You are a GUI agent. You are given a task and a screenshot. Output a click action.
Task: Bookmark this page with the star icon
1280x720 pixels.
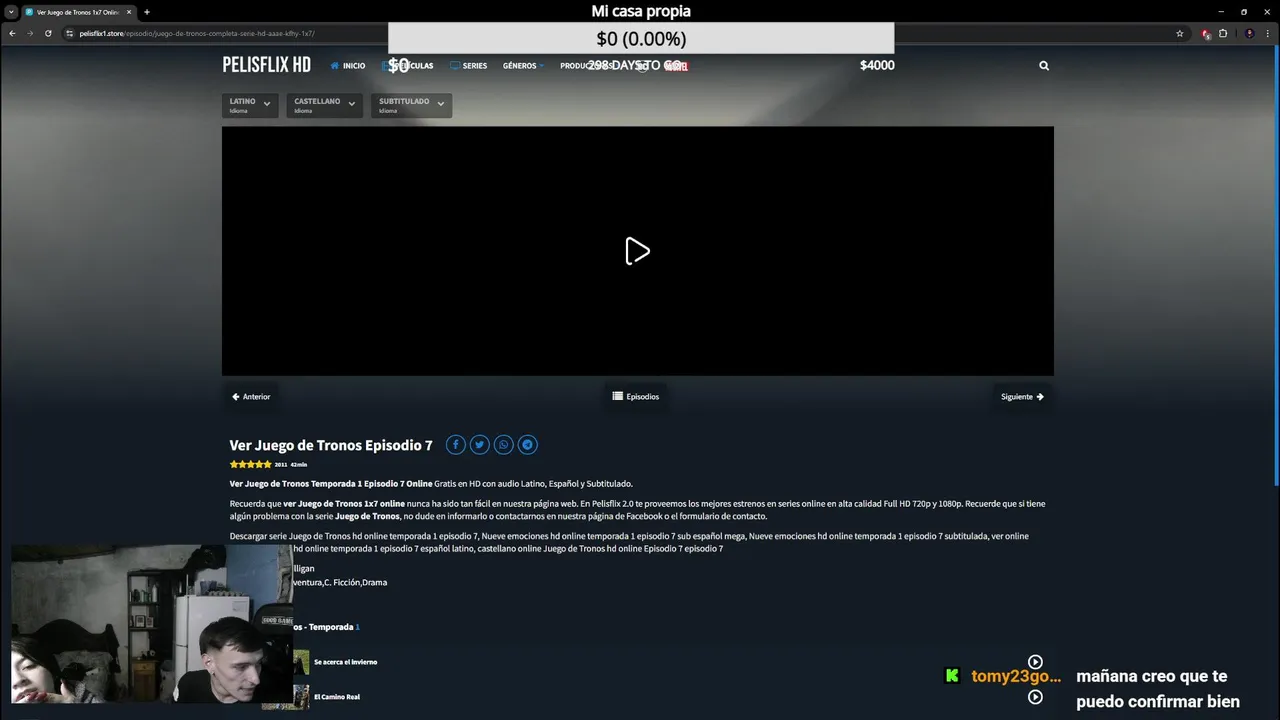click(1180, 33)
